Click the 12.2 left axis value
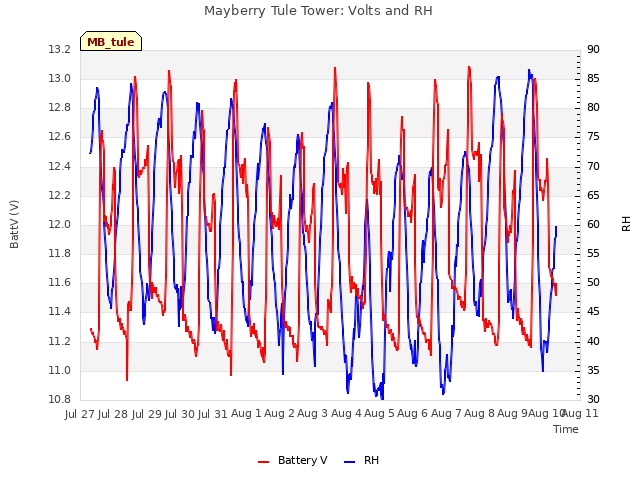 coord(60,196)
